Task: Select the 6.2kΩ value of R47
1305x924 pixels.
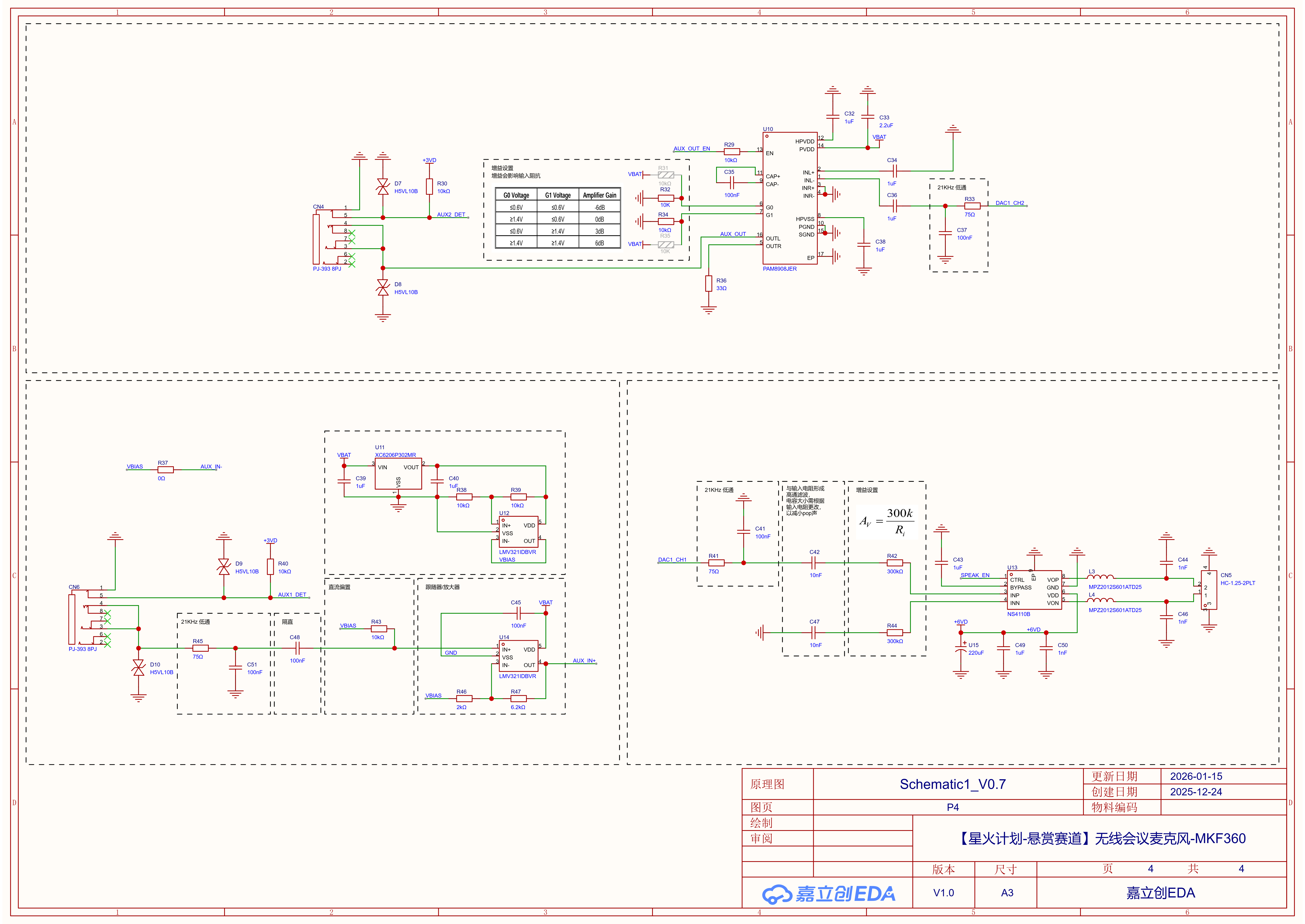Action: click(518, 707)
